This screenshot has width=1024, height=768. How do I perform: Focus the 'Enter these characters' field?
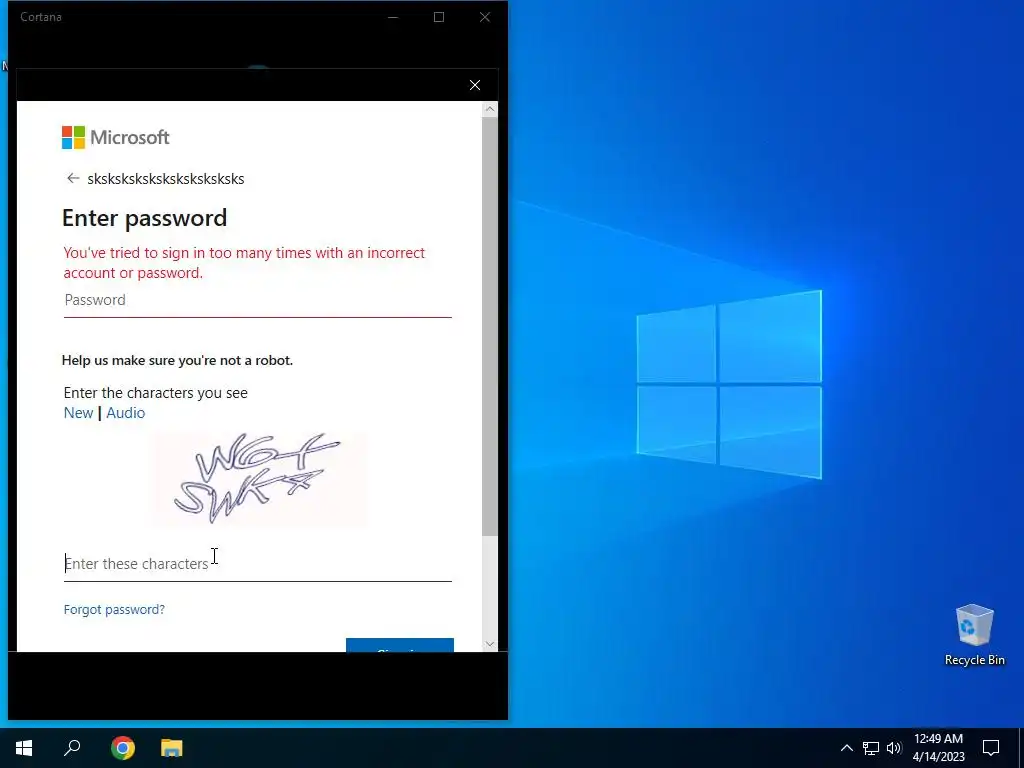pos(257,564)
